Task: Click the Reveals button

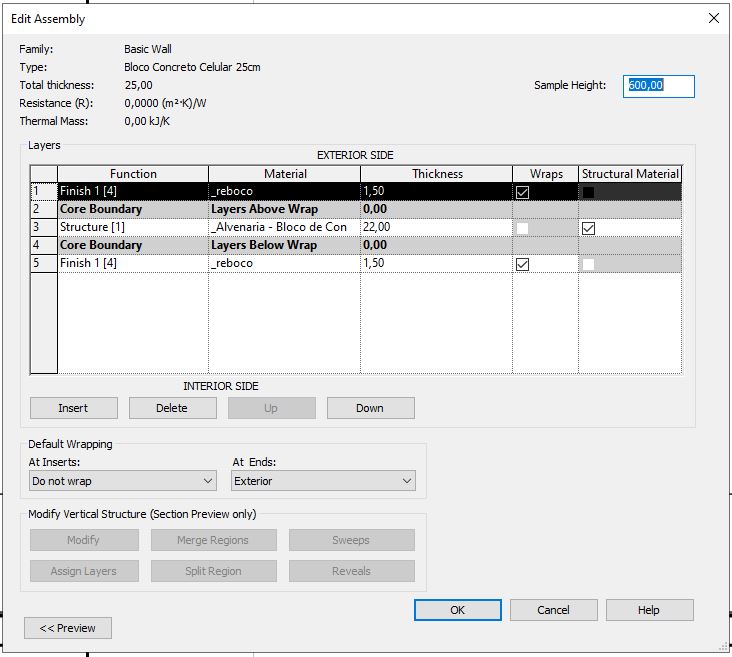Action: coord(352,571)
